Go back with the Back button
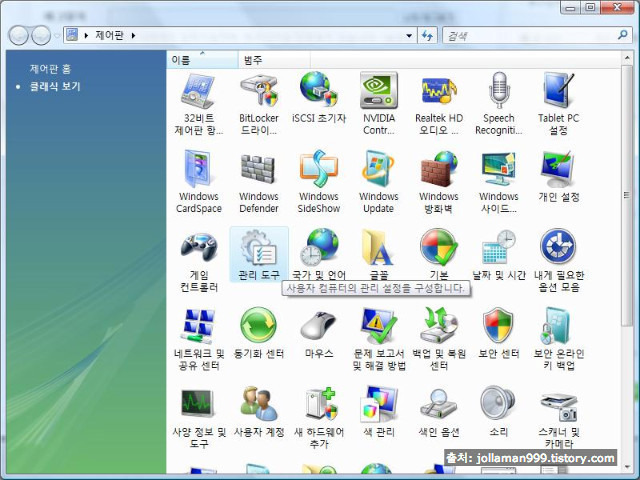Image resolution: width=640 pixels, height=480 pixels. (x=18, y=36)
